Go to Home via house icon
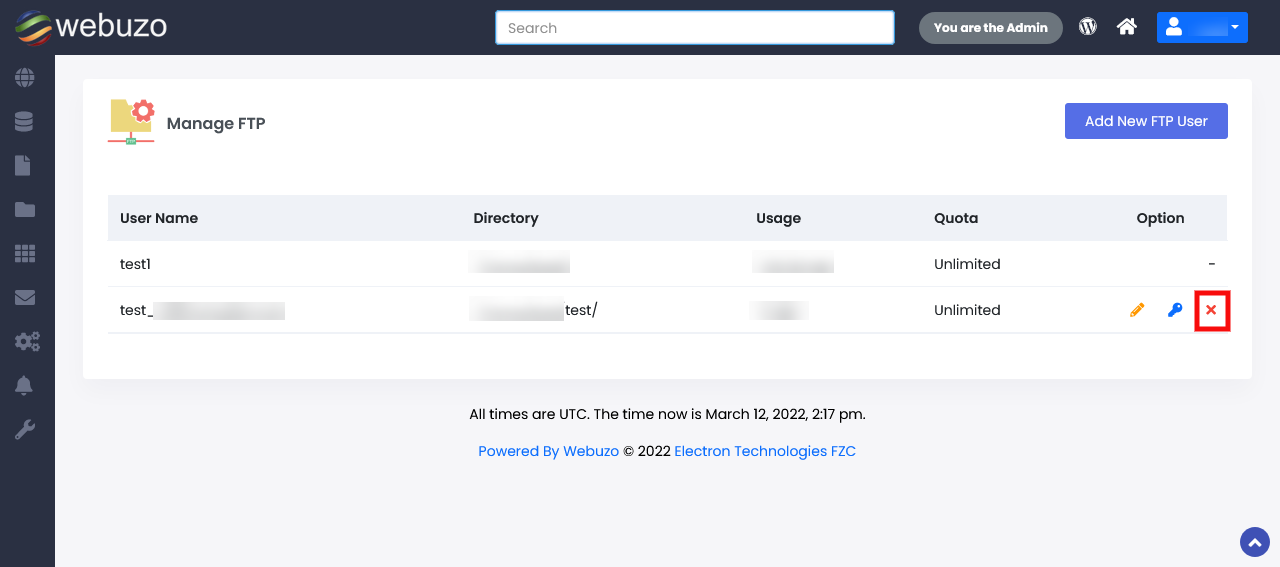Viewport: 1280px width, 567px height. [1127, 27]
